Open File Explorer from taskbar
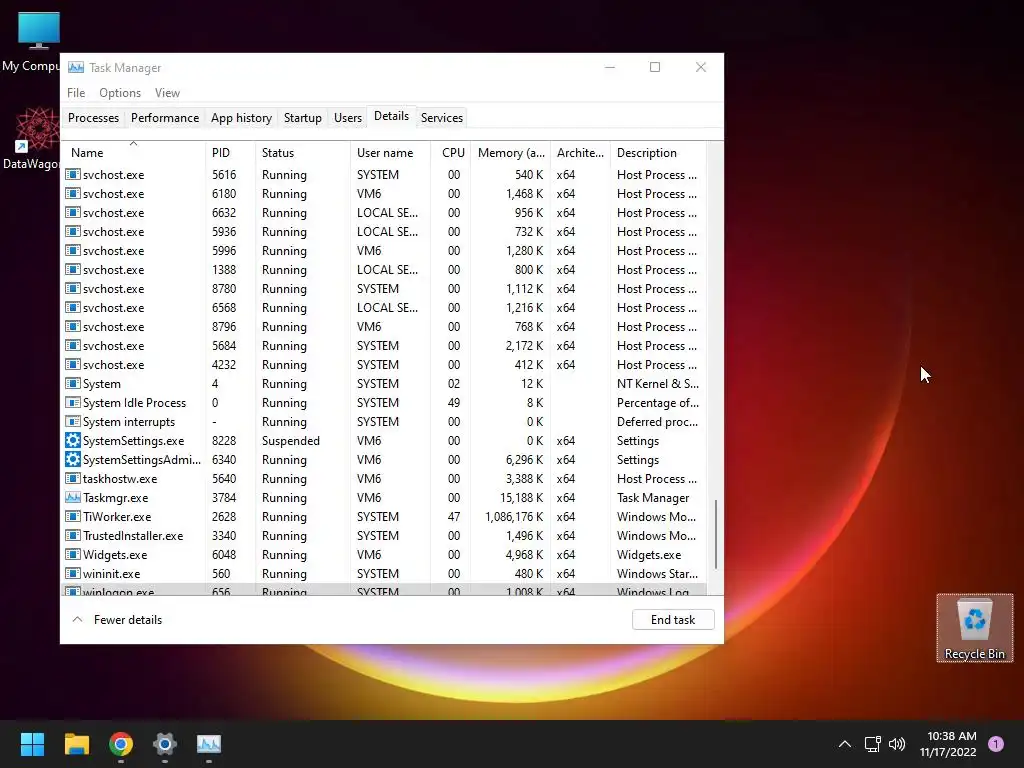 point(76,744)
